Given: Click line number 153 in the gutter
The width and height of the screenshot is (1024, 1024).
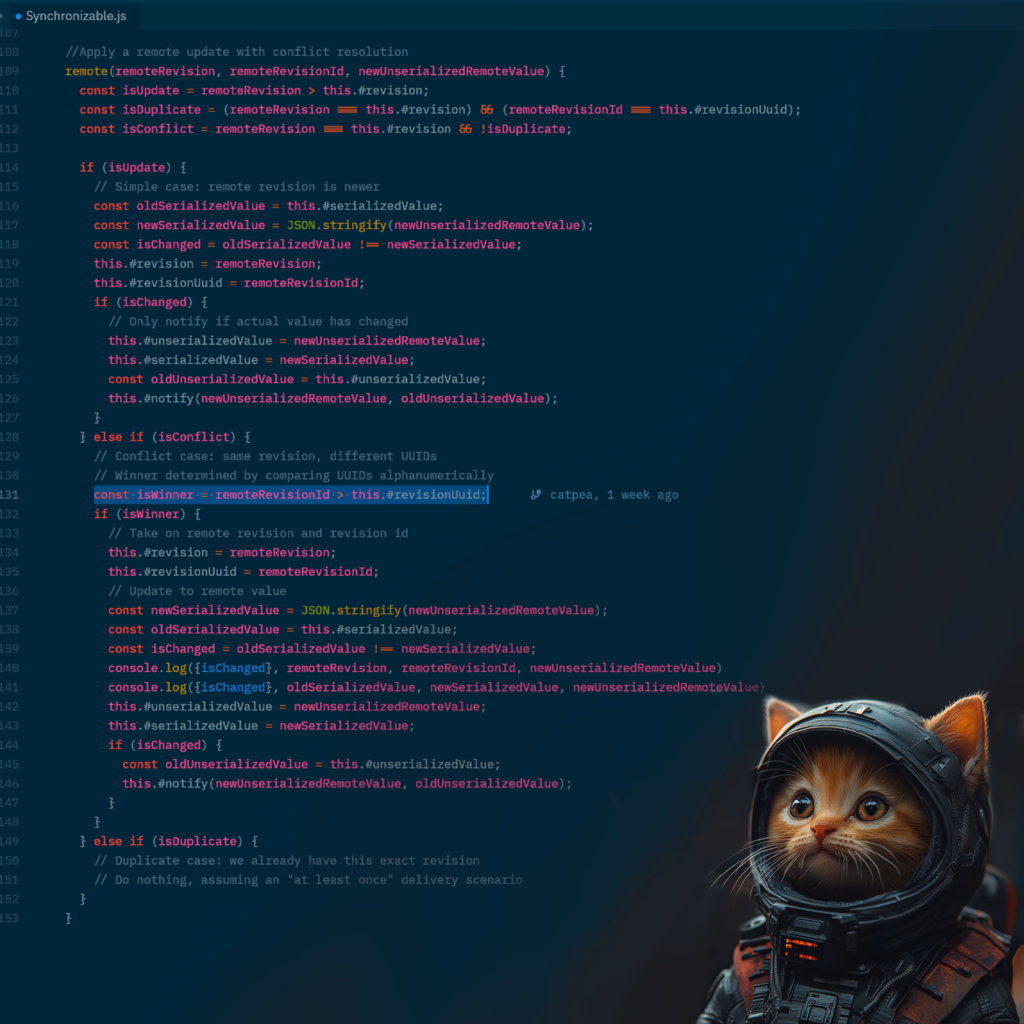Looking at the screenshot, I should (x=9, y=918).
